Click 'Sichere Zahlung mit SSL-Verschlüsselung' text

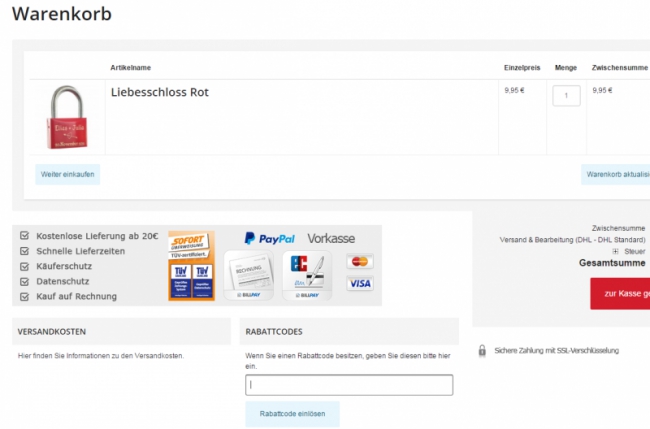[556, 351]
